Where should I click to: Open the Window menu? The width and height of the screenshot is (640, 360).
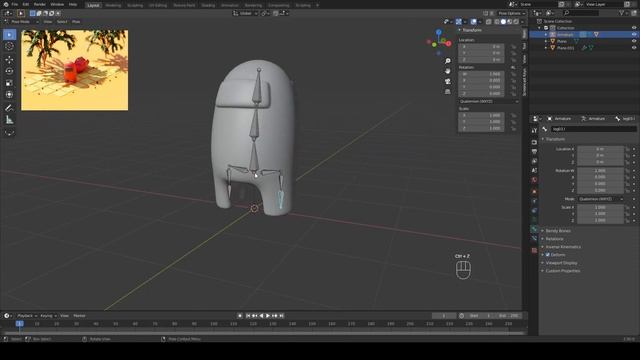tap(57, 4)
